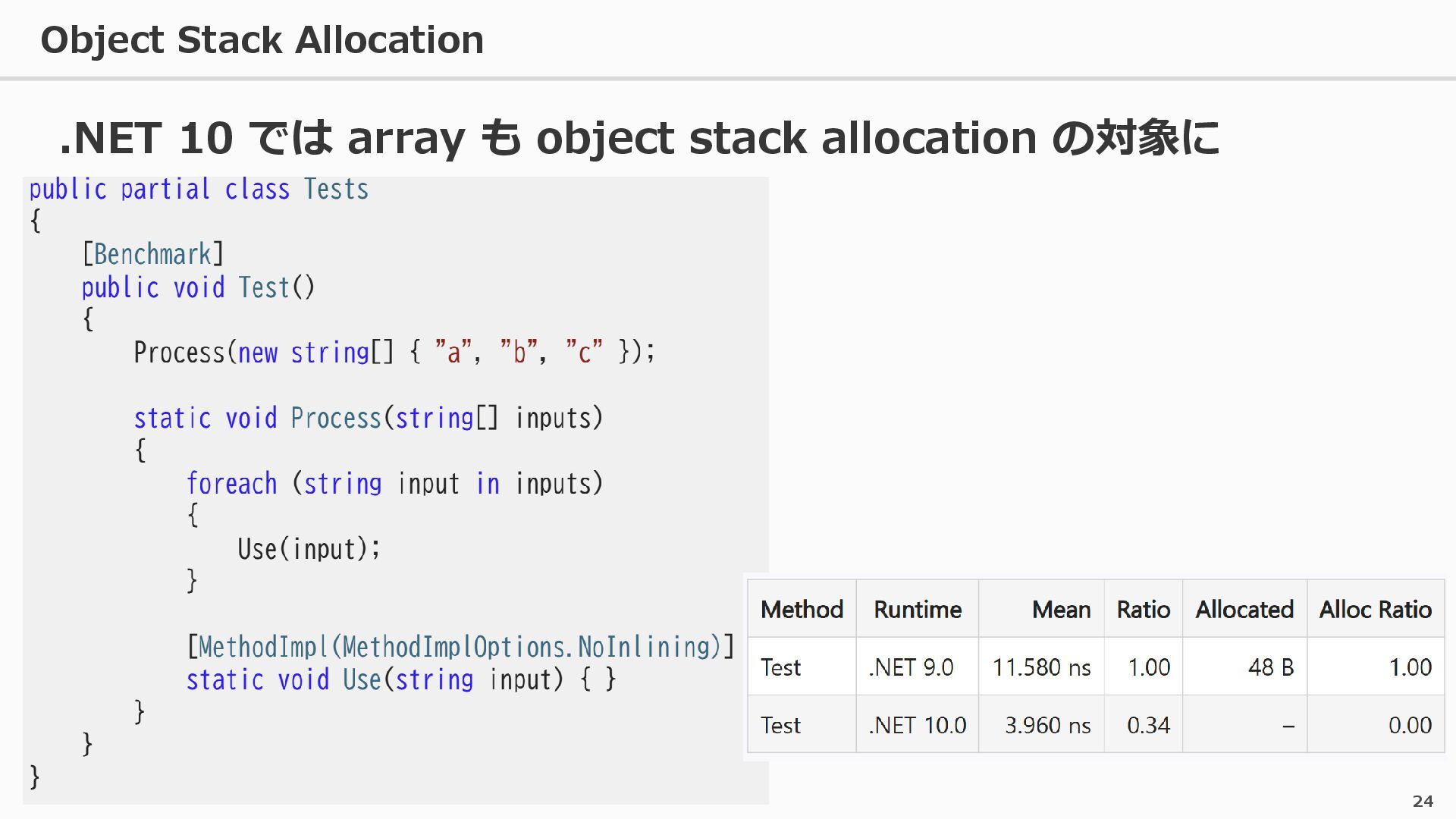Image resolution: width=1456 pixels, height=819 pixels.
Task: Click the "Allocated" column header
Action: (1244, 610)
